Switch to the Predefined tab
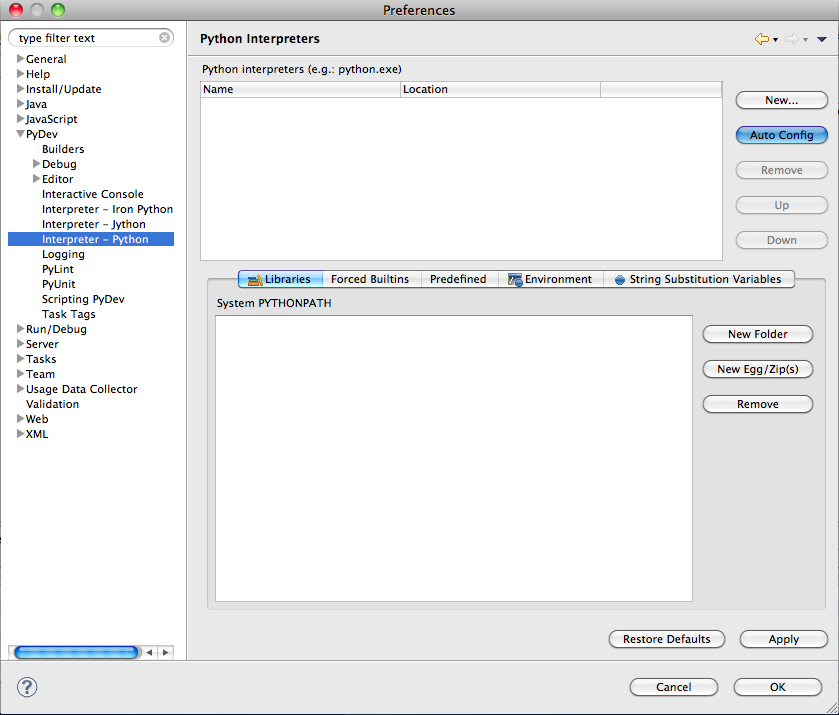839x715 pixels. 458,279
